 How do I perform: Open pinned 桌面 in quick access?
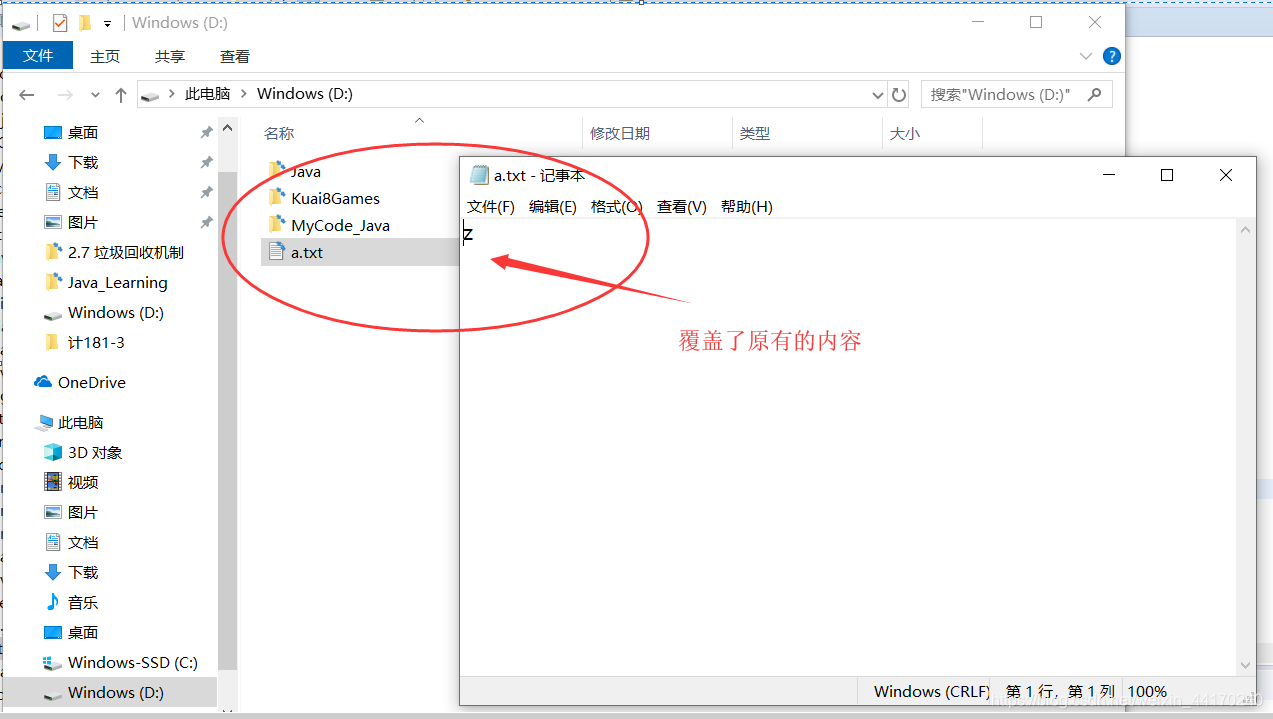[x=82, y=132]
